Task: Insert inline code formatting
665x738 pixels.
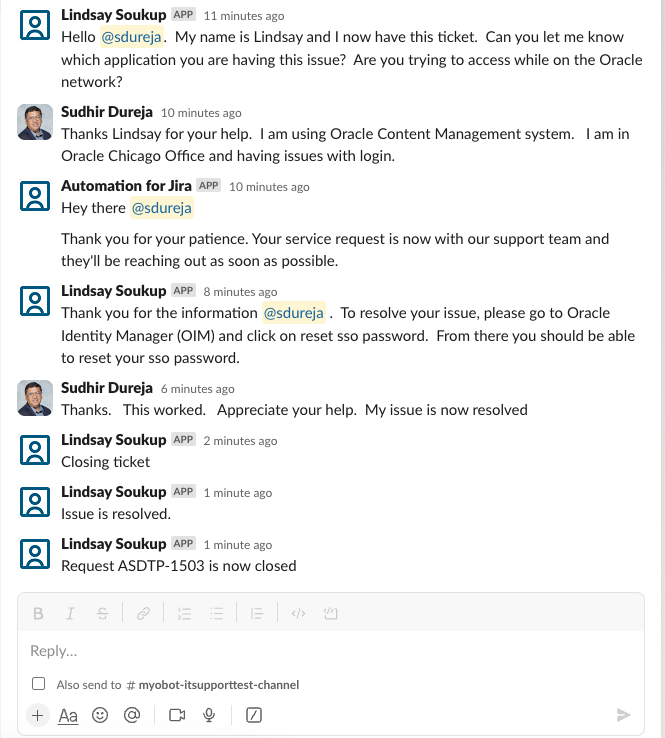Action: tap(297, 614)
